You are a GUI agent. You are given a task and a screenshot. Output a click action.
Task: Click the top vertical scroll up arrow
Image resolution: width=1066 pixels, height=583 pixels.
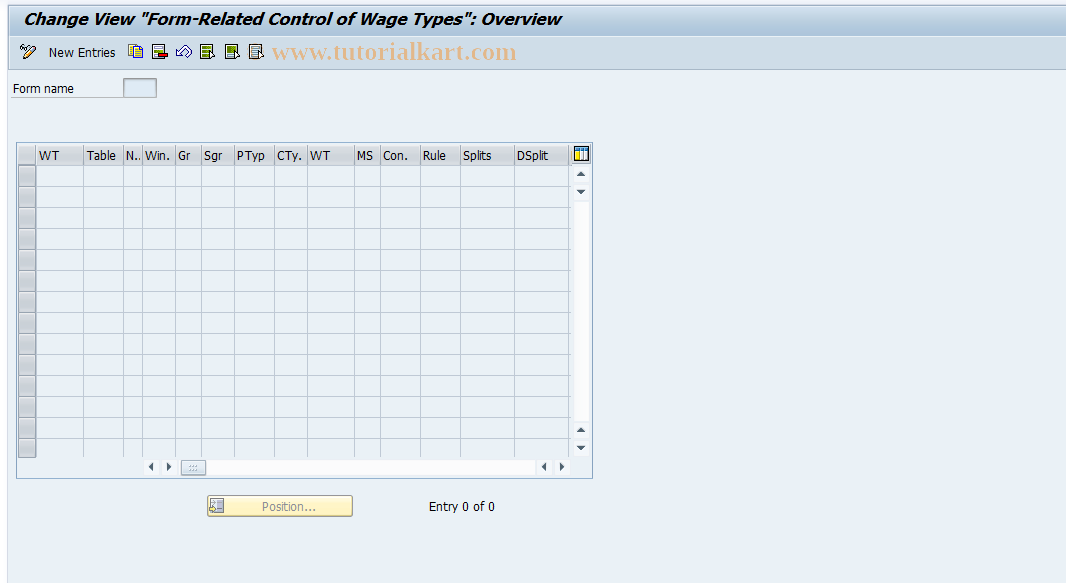pos(581,175)
